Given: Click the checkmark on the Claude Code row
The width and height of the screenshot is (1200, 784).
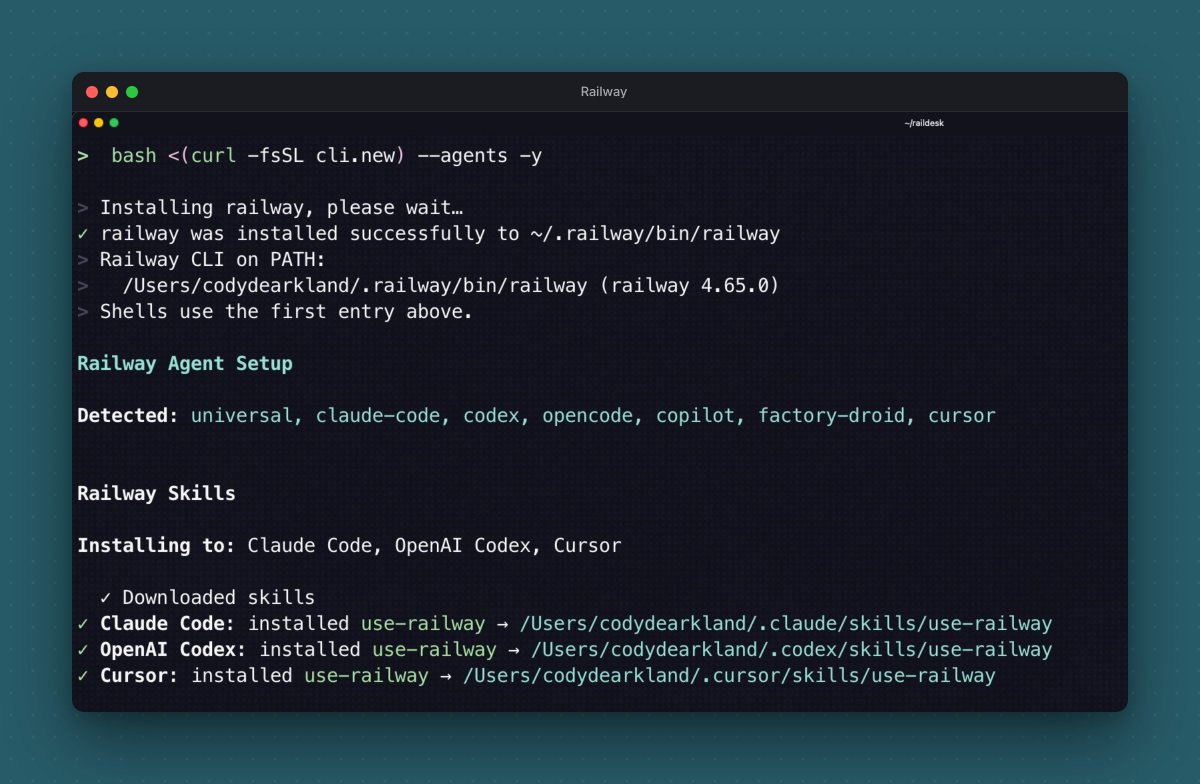Looking at the screenshot, I should (x=83, y=624).
